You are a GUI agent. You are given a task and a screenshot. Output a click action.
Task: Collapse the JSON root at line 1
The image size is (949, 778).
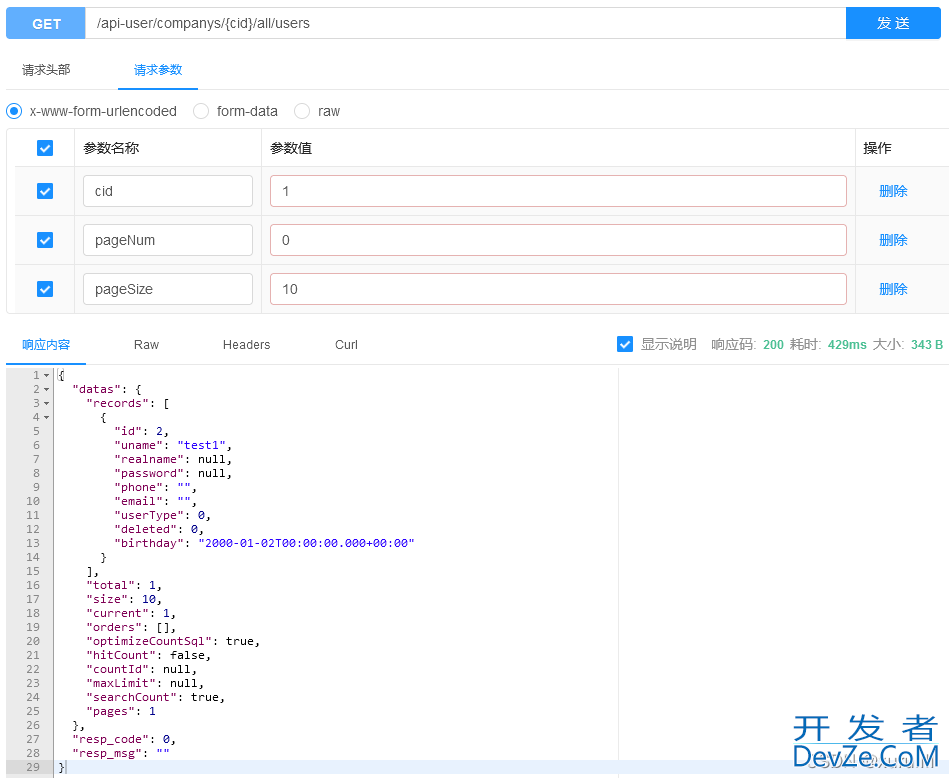[47, 375]
